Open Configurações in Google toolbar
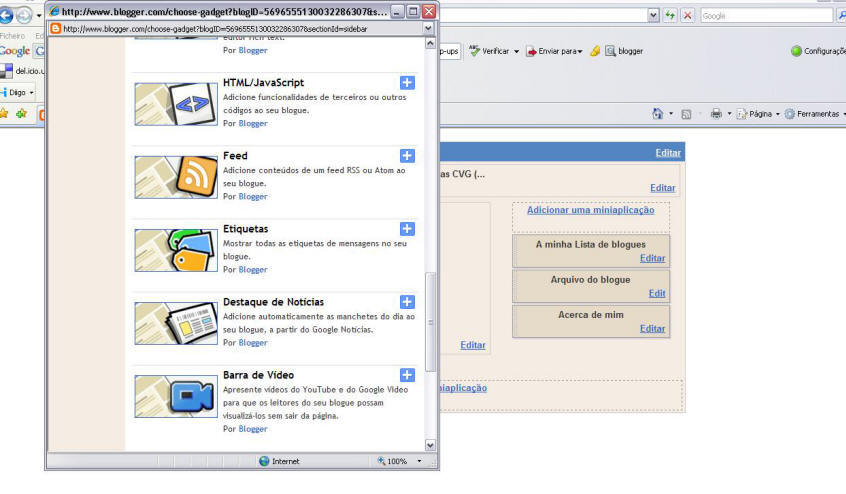The height and width of the screenshot is (494, 846). (818, 51)
